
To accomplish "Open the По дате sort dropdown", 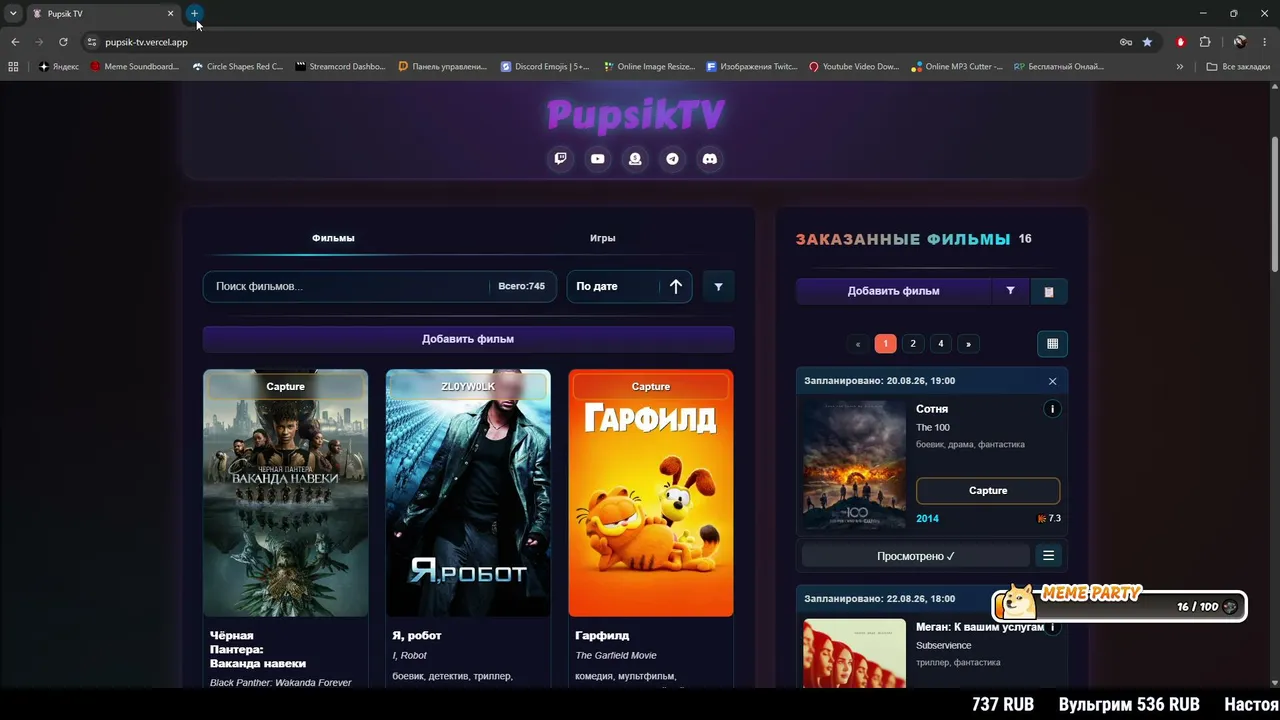I will [613, 287].
